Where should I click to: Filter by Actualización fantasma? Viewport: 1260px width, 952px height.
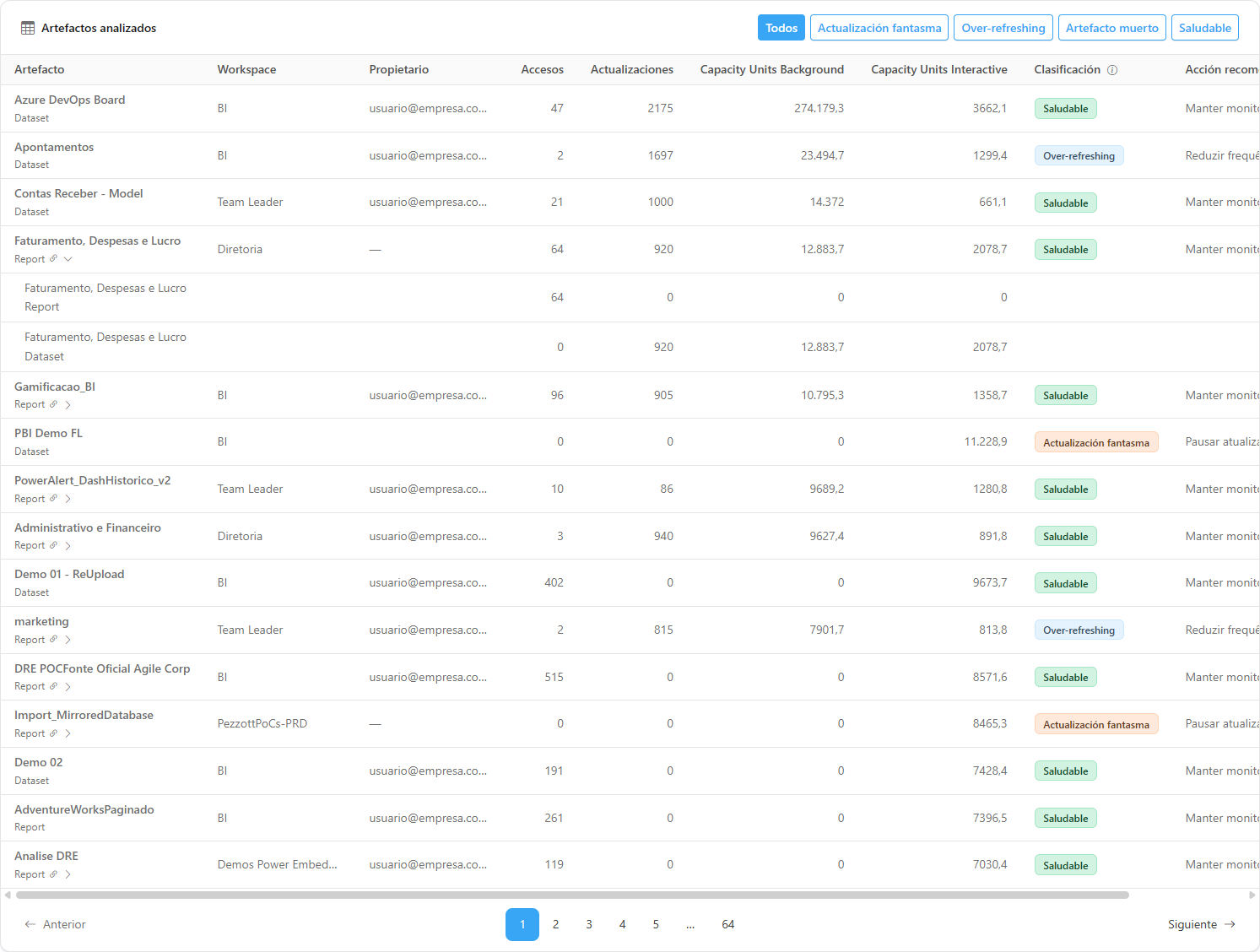click(879, 28)
